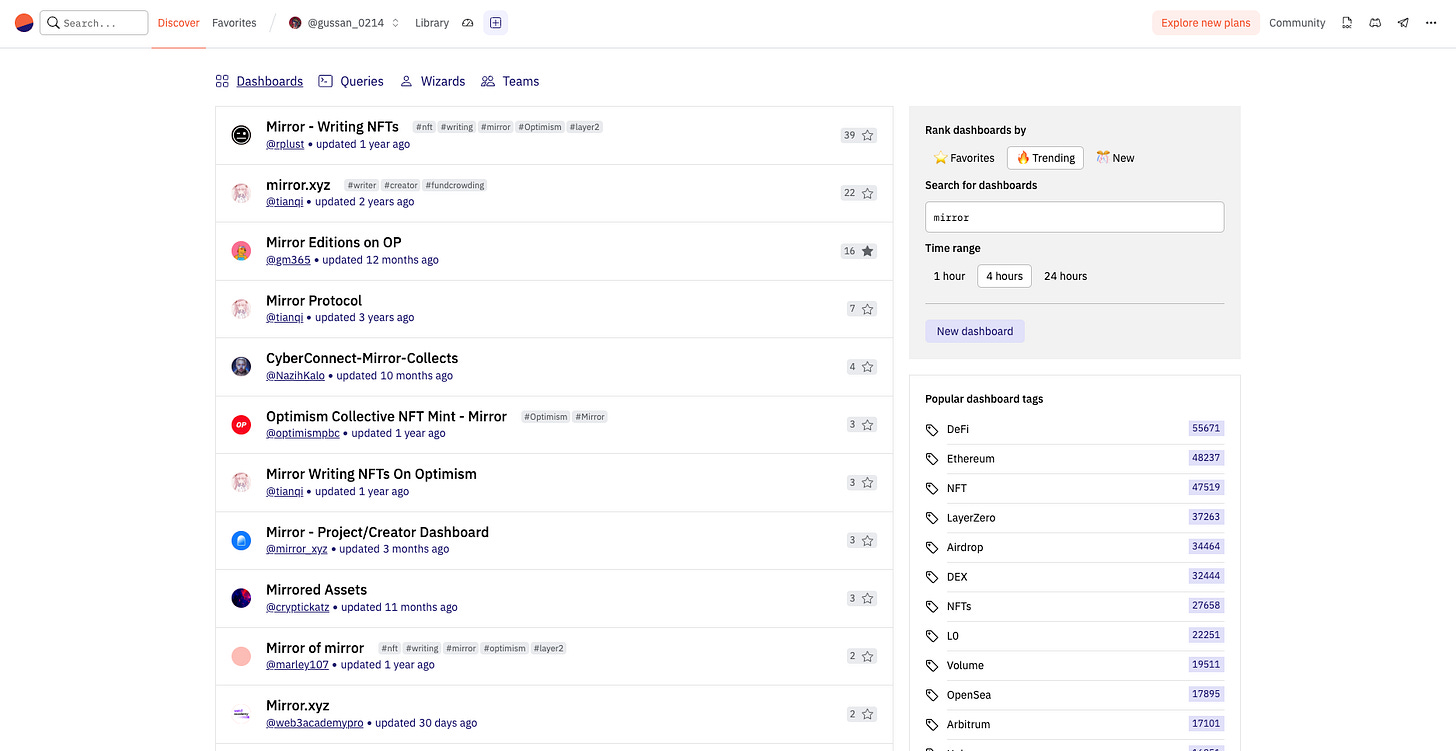Unstar the Mirror Editions on OP dashboard
This screenshot has height=751, width=1456.
point(868,251)
